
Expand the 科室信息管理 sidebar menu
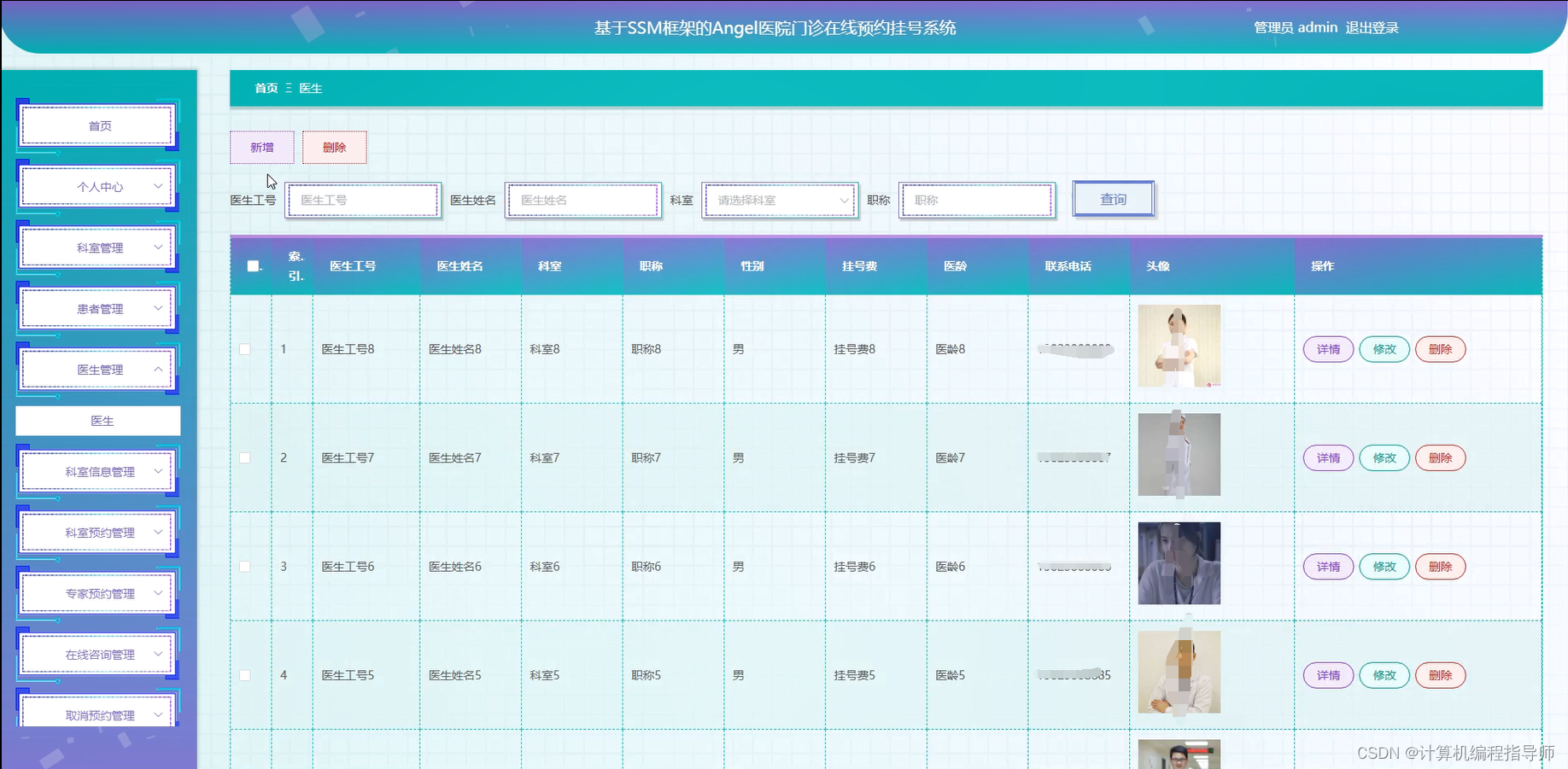(98, 471)
